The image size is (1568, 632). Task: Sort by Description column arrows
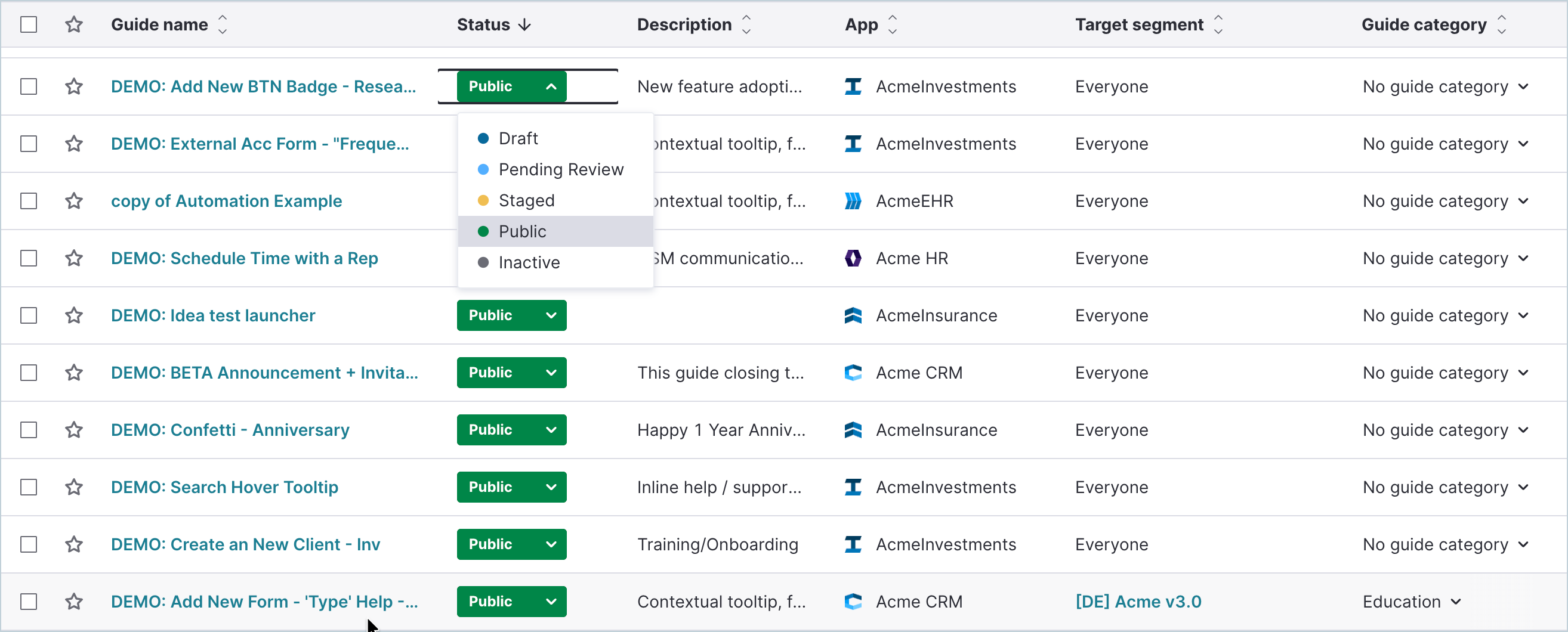[746, 24]
